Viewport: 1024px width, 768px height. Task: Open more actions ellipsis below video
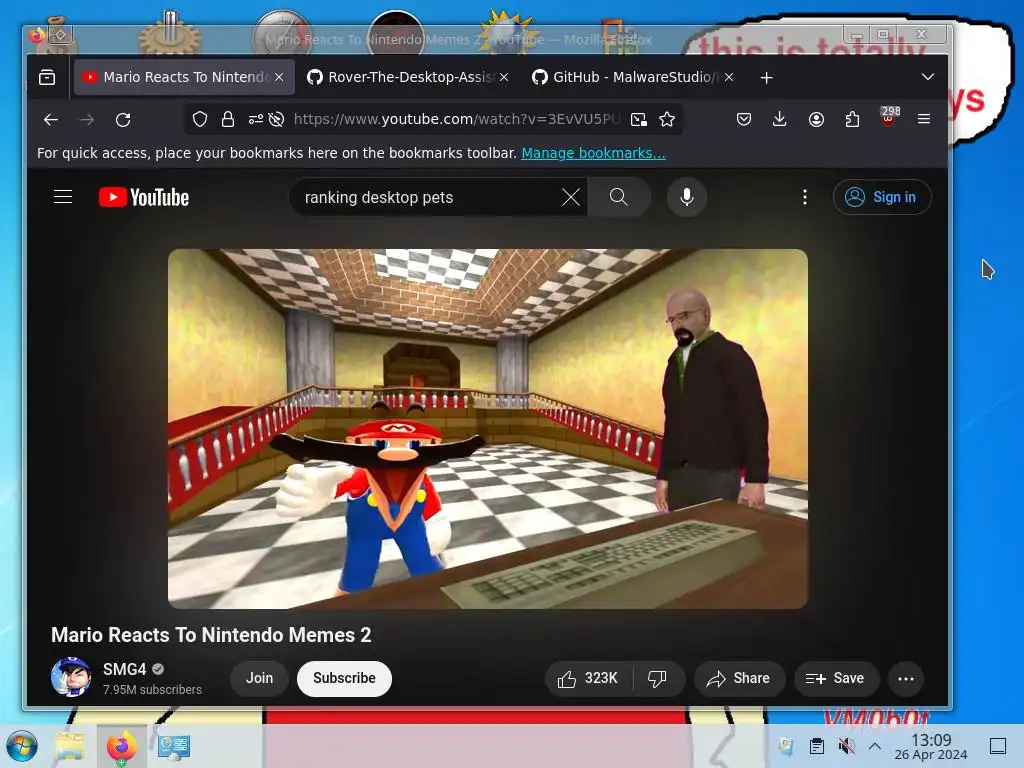[x=906, y=679]
